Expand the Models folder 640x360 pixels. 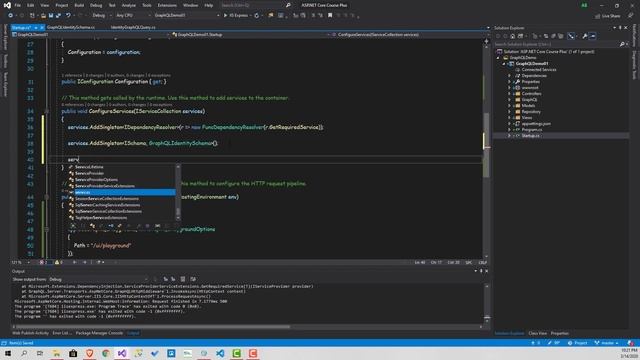(509, 106)
